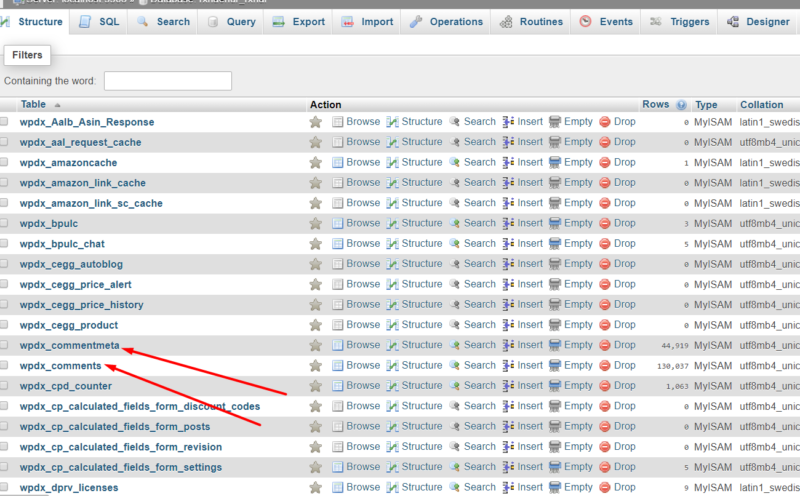Open the Search tab in top navigation
The width and height of the screenshot is (800, 496).
[163, 22]
